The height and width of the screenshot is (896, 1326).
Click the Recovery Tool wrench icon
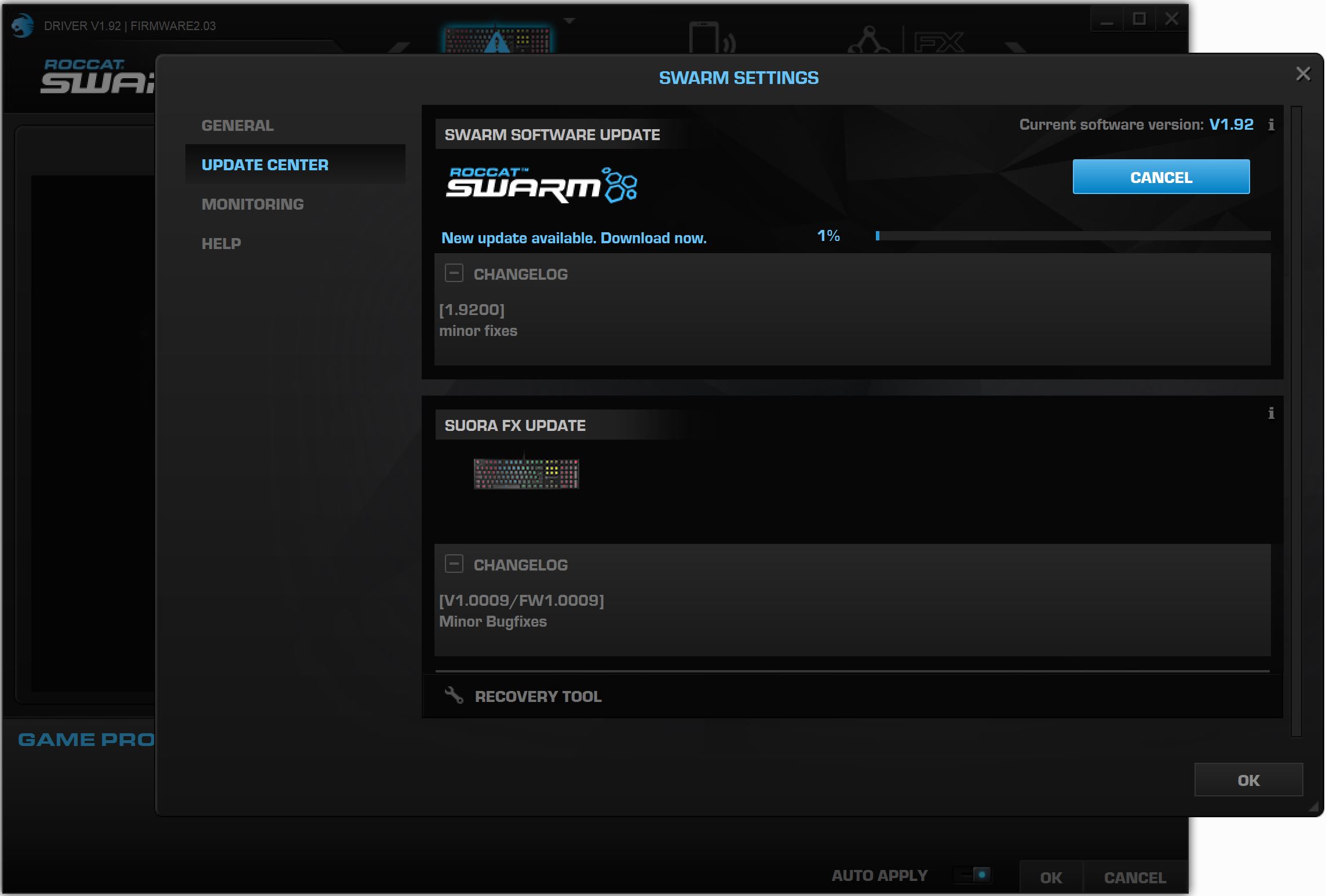tap(454, 695)
